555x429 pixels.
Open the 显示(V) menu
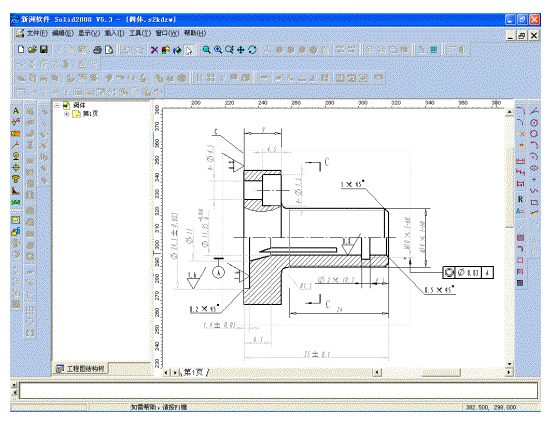(89, 33)
